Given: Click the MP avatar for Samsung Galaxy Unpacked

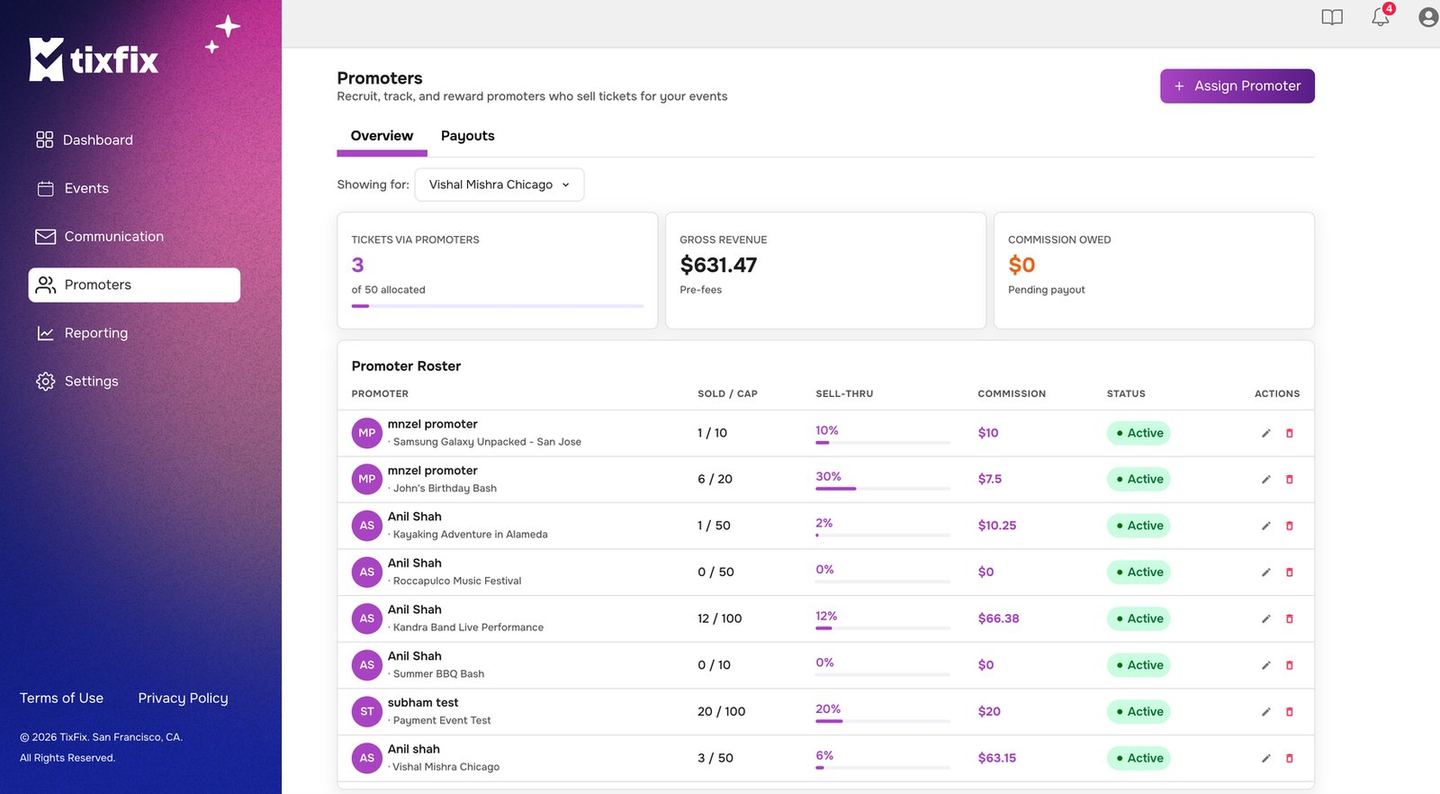Looking at the screenshot, I should click(367, 433).
